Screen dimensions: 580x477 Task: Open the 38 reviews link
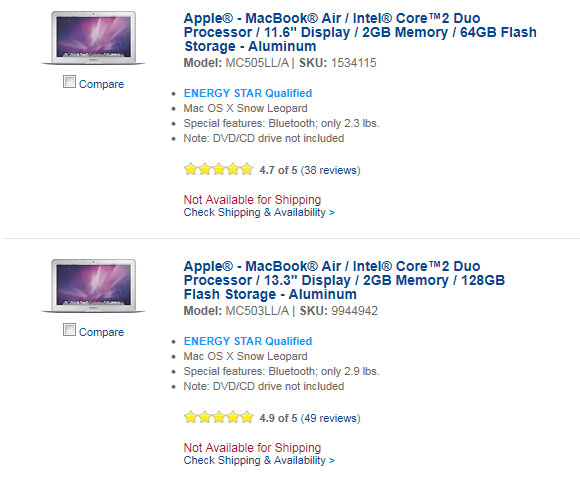coord(330,170)
